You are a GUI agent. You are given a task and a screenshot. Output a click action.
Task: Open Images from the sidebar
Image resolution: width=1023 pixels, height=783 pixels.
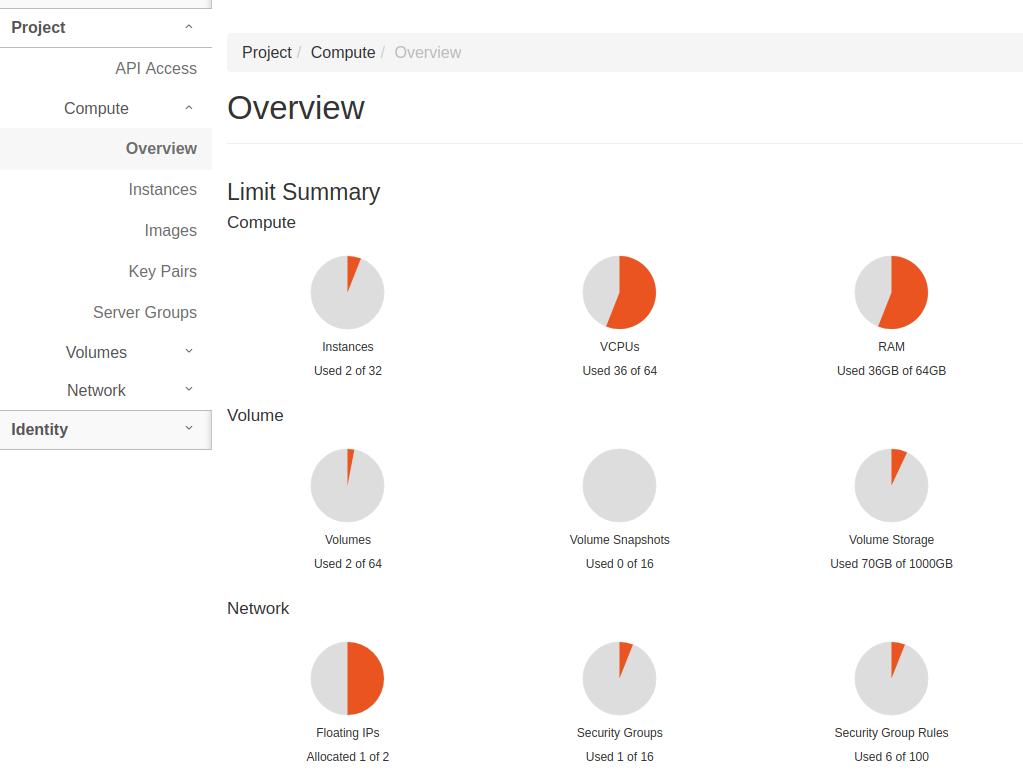click(x=170, y=230)
